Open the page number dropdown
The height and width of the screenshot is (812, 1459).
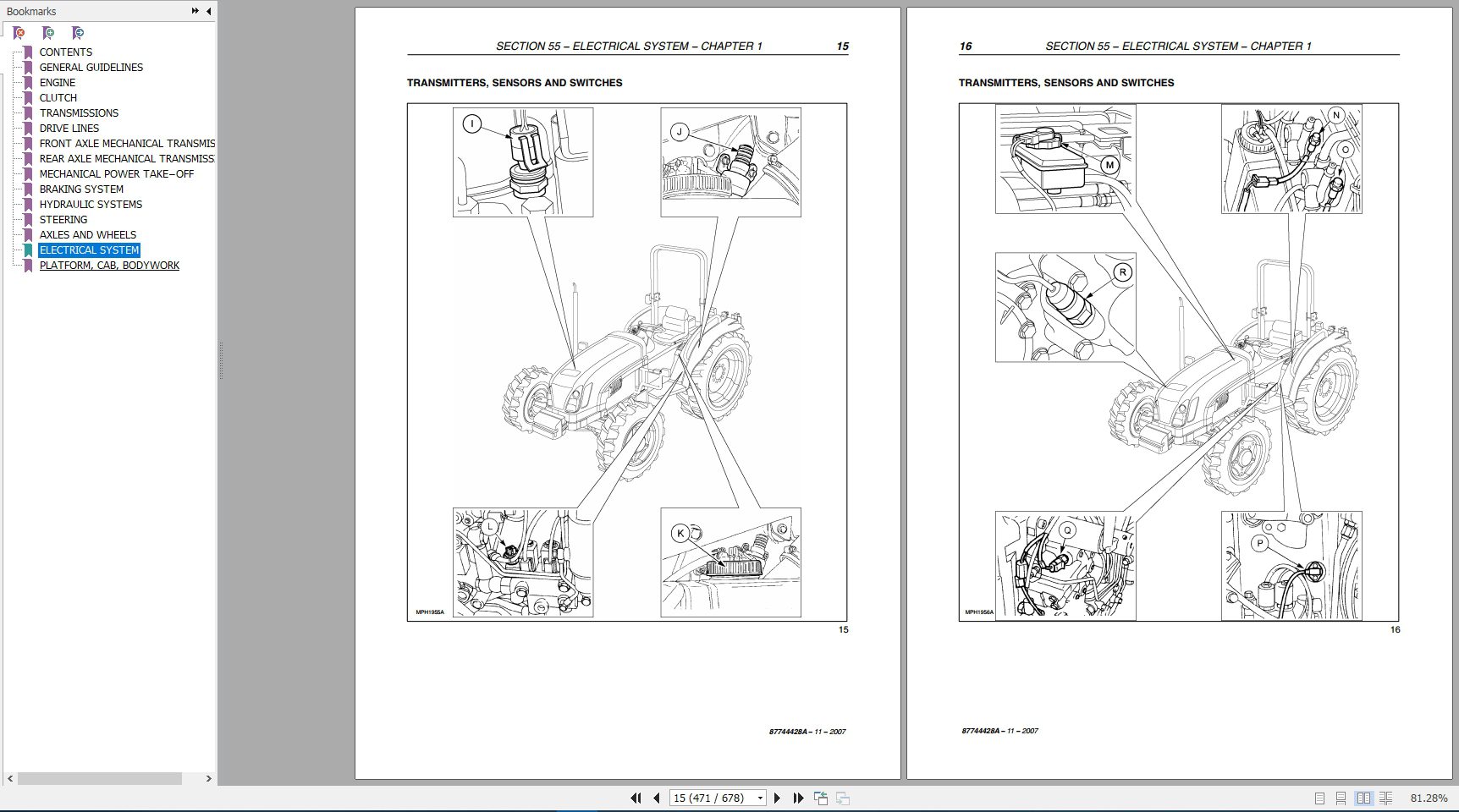pyautogui.click(x=759, y=798)
